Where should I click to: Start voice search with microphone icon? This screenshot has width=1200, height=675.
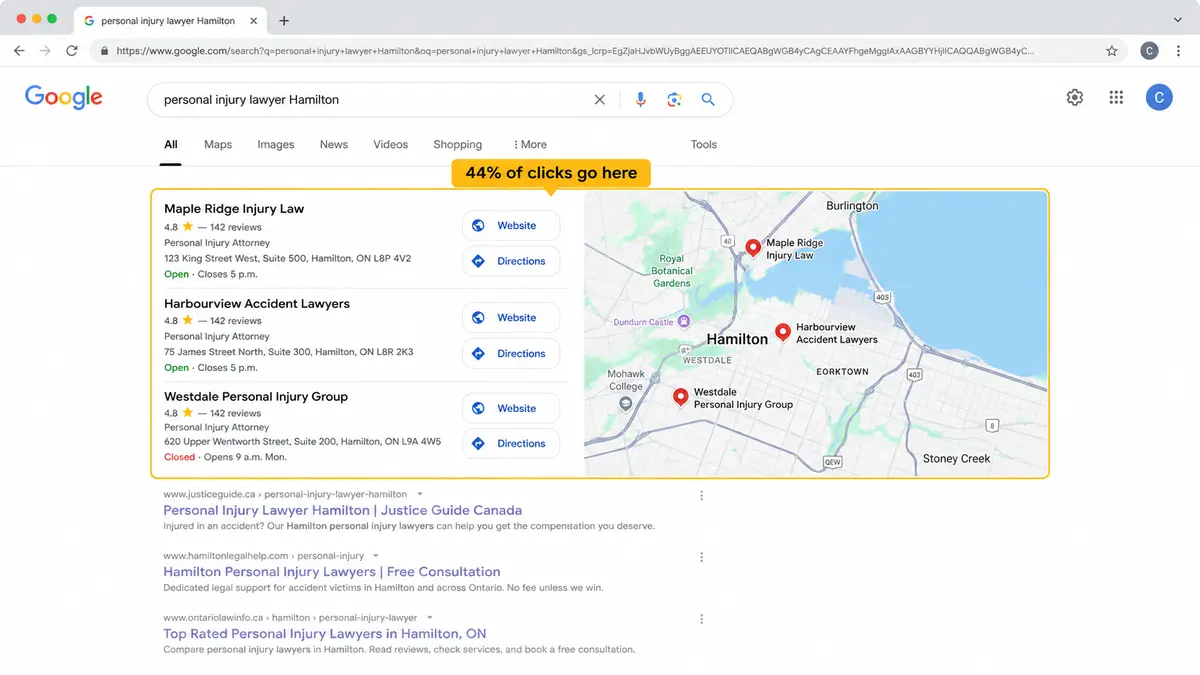pos(641,99)
